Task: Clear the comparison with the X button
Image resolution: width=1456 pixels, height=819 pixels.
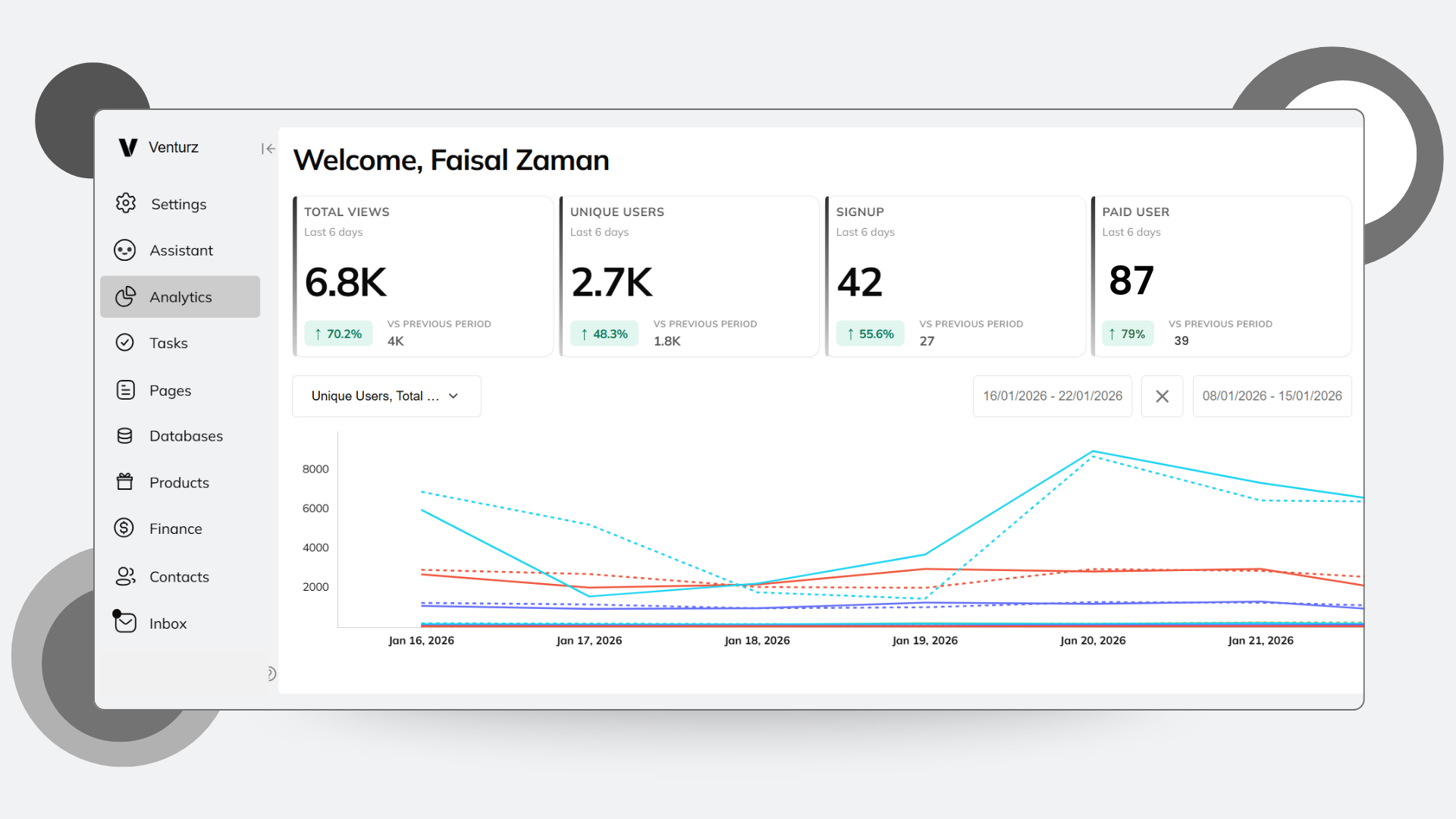Action: pyautogui.click(x=1162, y=396)
